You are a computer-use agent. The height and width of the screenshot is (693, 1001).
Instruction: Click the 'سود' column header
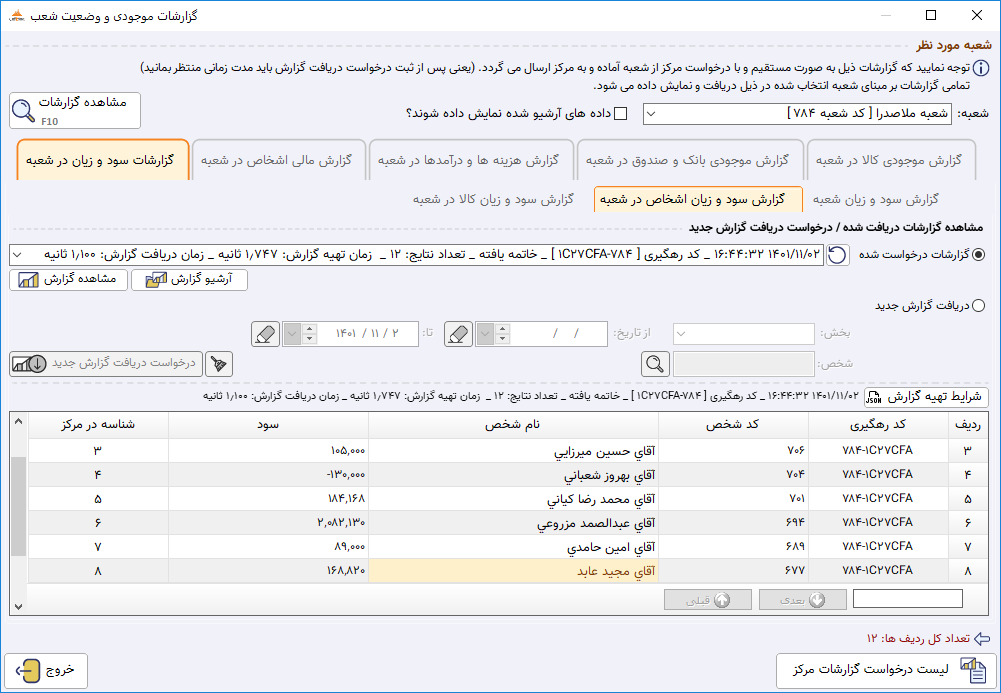point(268,425)
